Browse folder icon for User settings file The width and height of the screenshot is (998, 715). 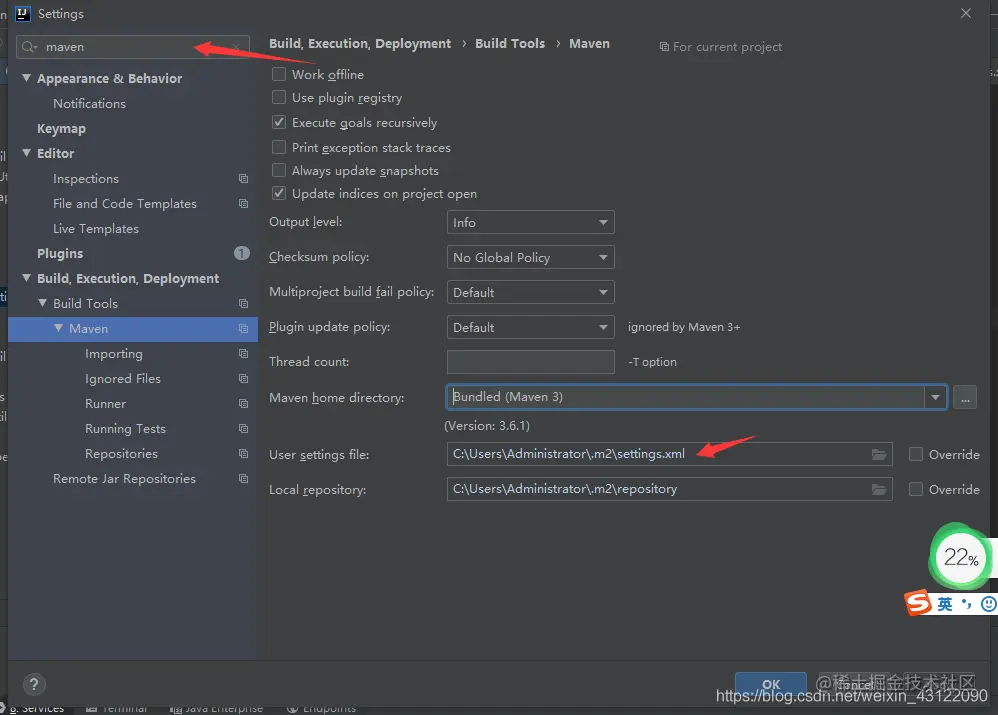coord(879,454)
